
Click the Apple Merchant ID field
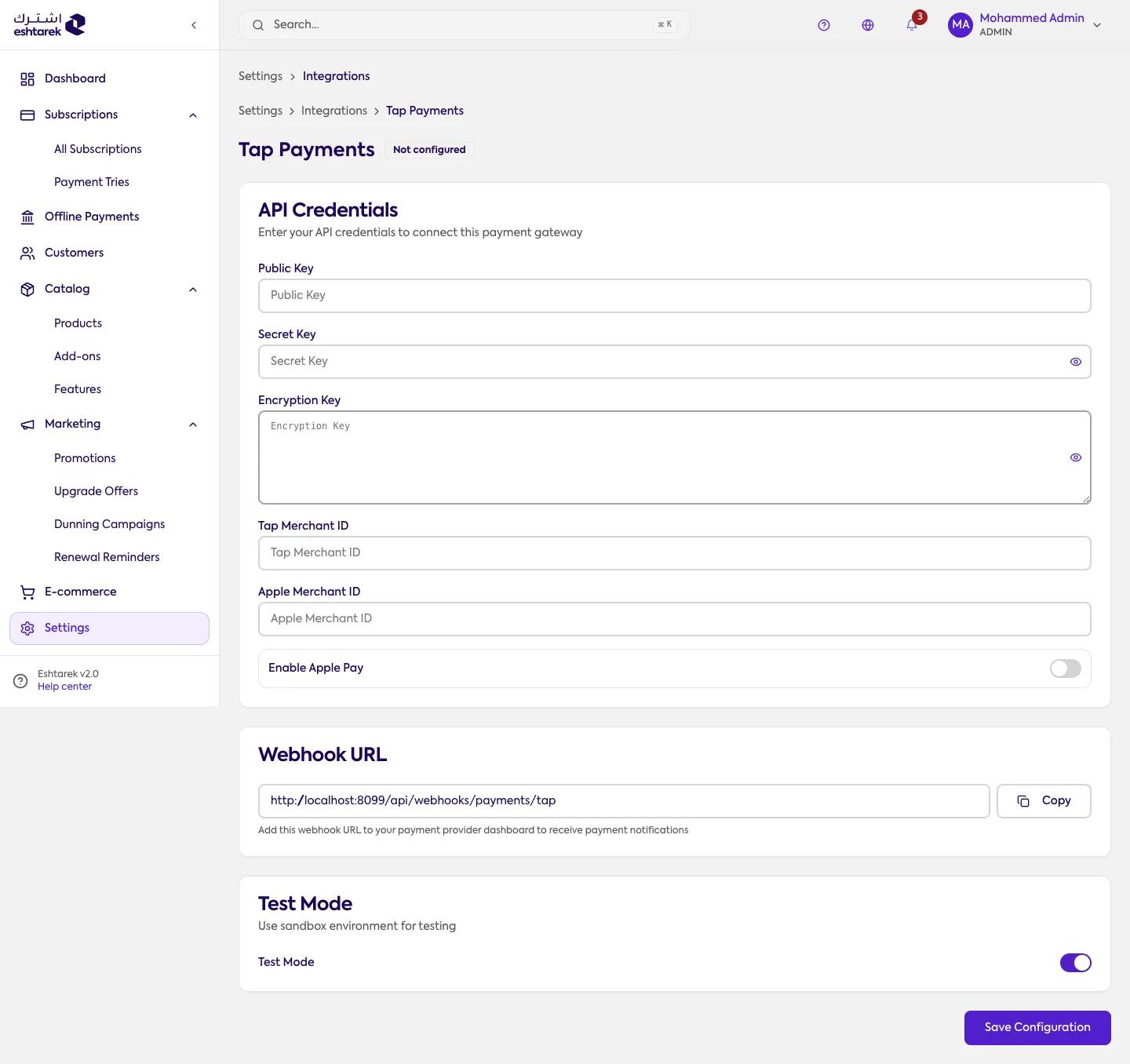click(x=675, y=619)
